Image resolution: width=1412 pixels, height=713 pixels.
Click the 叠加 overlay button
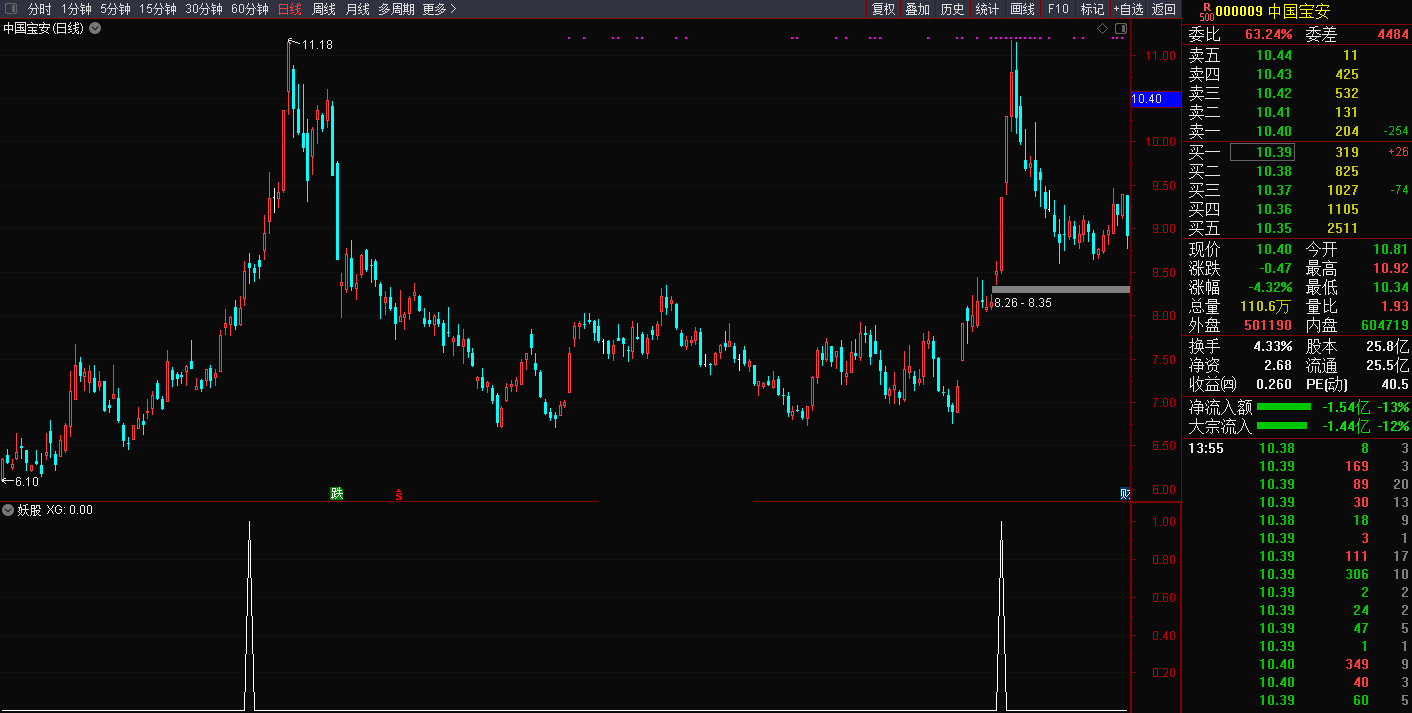click(x=917, y=9)
